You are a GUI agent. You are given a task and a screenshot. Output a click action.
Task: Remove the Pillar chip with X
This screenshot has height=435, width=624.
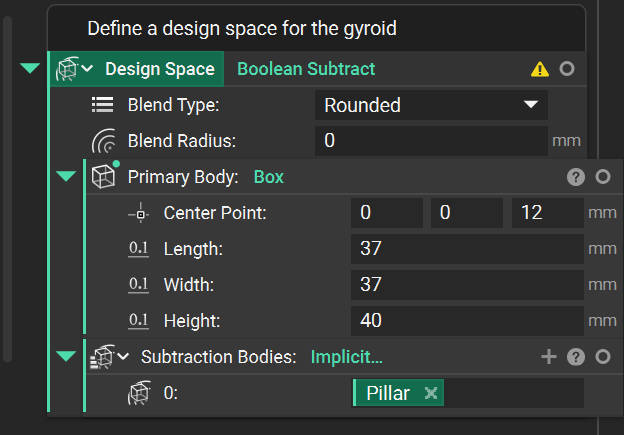(431, 393)
